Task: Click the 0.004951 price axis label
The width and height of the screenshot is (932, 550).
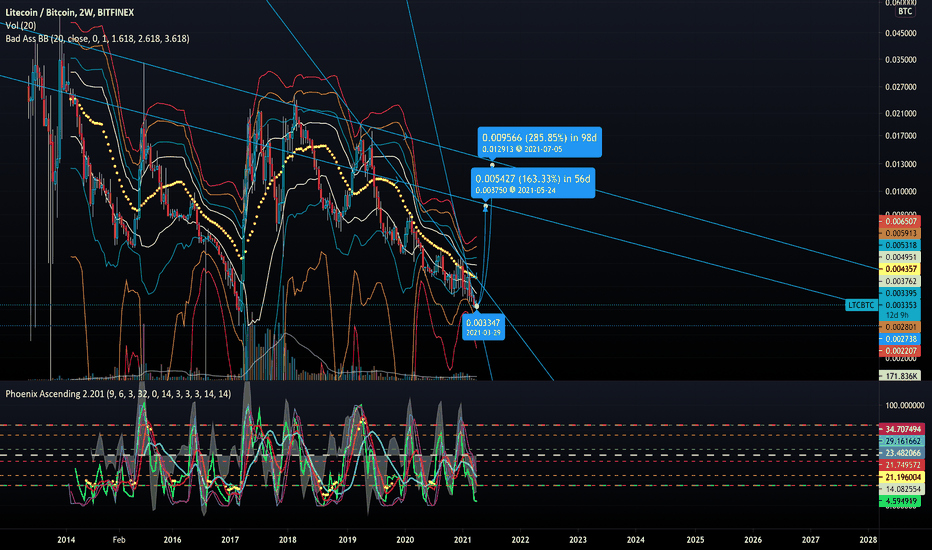Action: tap(900, 257)
